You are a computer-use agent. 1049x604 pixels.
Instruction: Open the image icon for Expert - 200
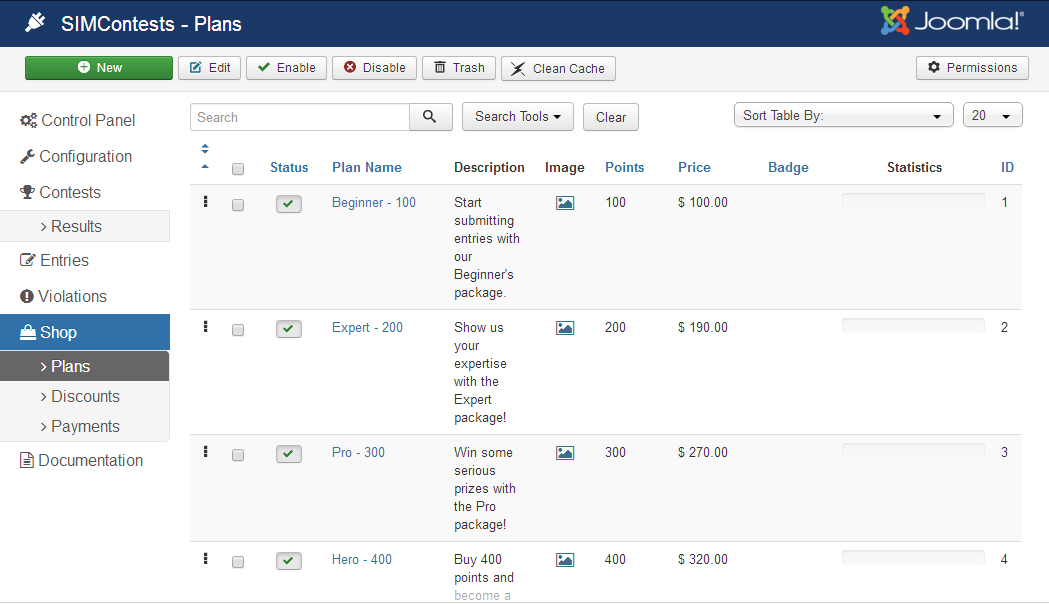(565, 328)
